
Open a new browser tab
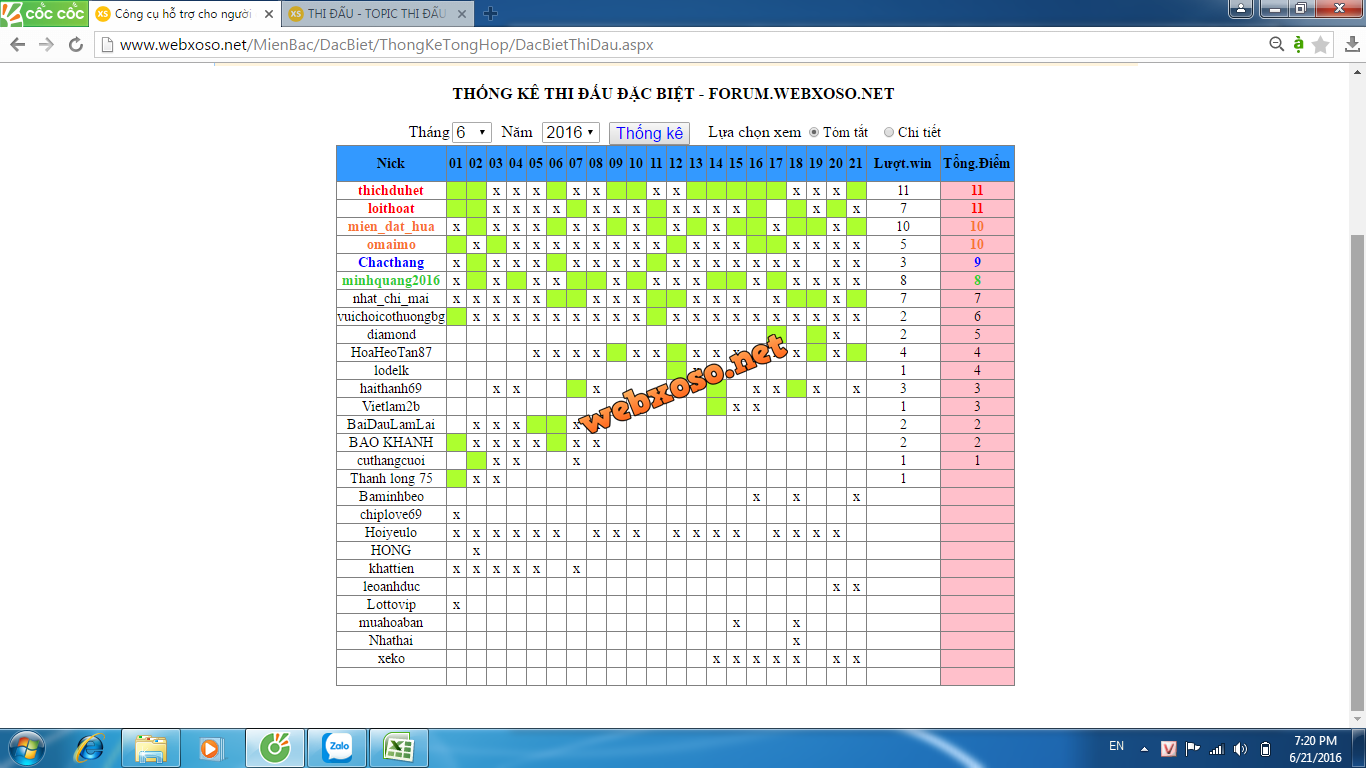pyautogui.click(x=490, y=14)
